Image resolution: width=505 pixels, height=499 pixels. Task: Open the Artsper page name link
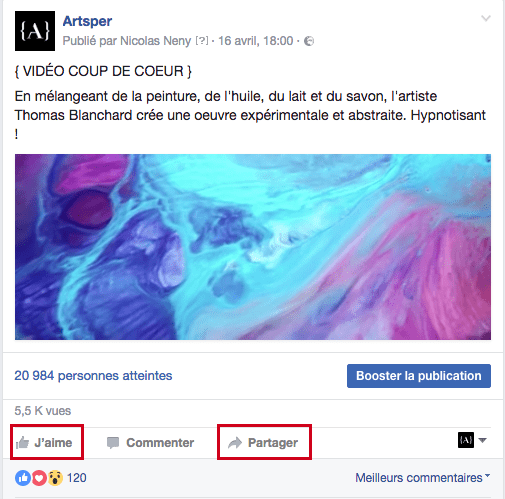87,21
